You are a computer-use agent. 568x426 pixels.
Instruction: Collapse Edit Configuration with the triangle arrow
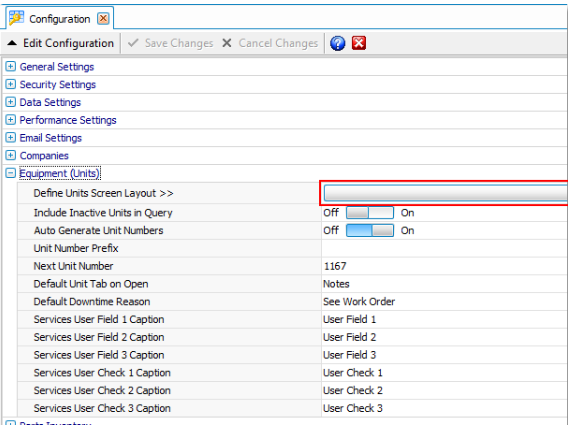12,43
